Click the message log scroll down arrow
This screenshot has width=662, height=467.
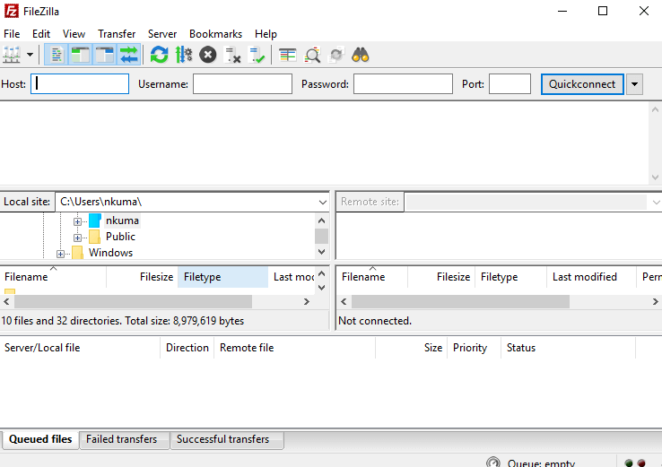pyautogui.click(x=655, y=177)
